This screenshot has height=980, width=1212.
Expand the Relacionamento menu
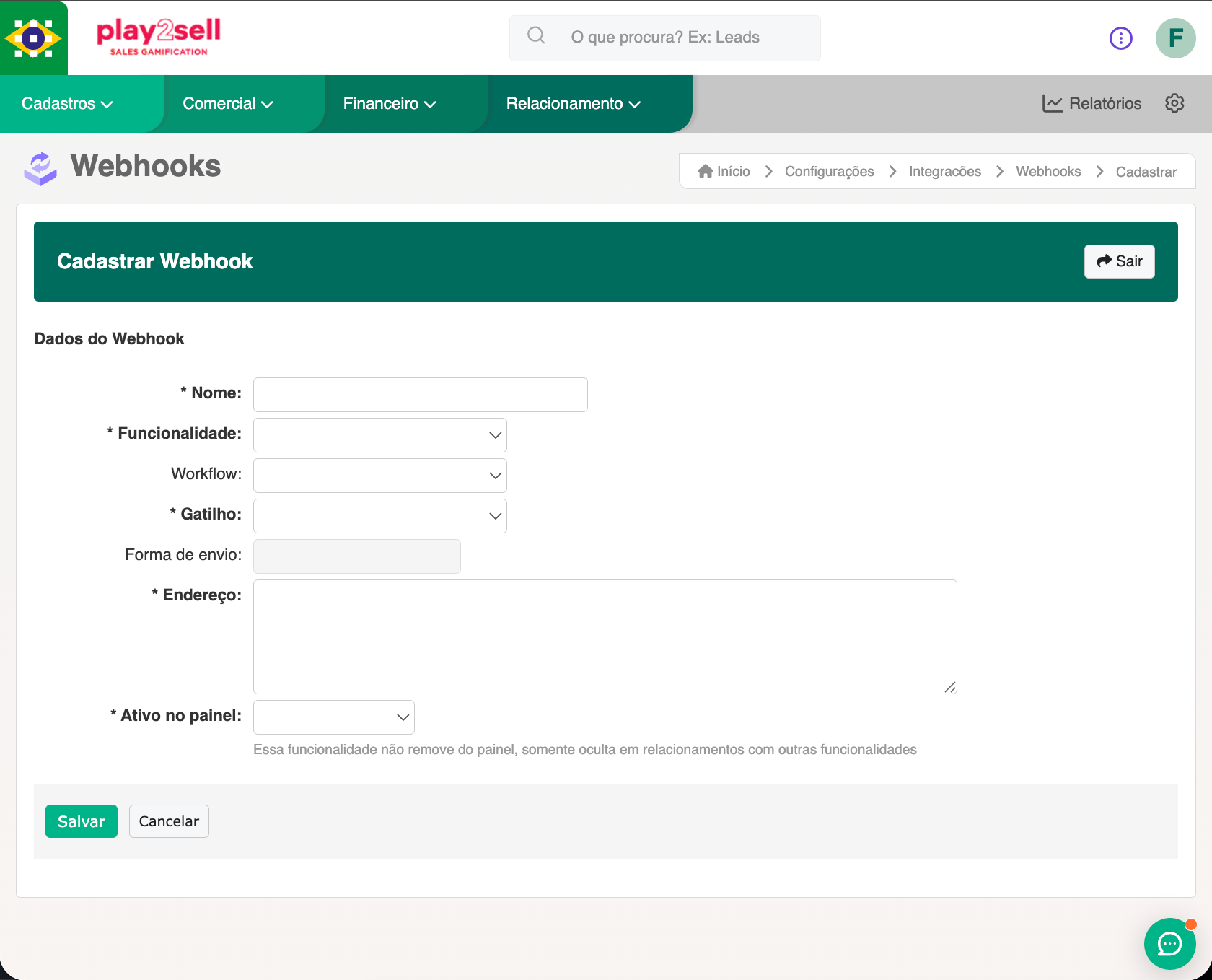[x=574, y=103]
